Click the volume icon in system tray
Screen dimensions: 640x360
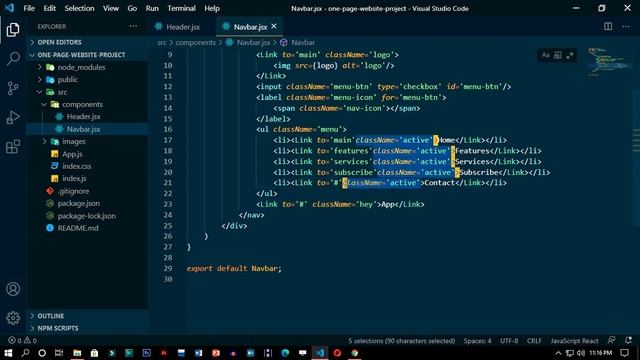click(581, 353)
